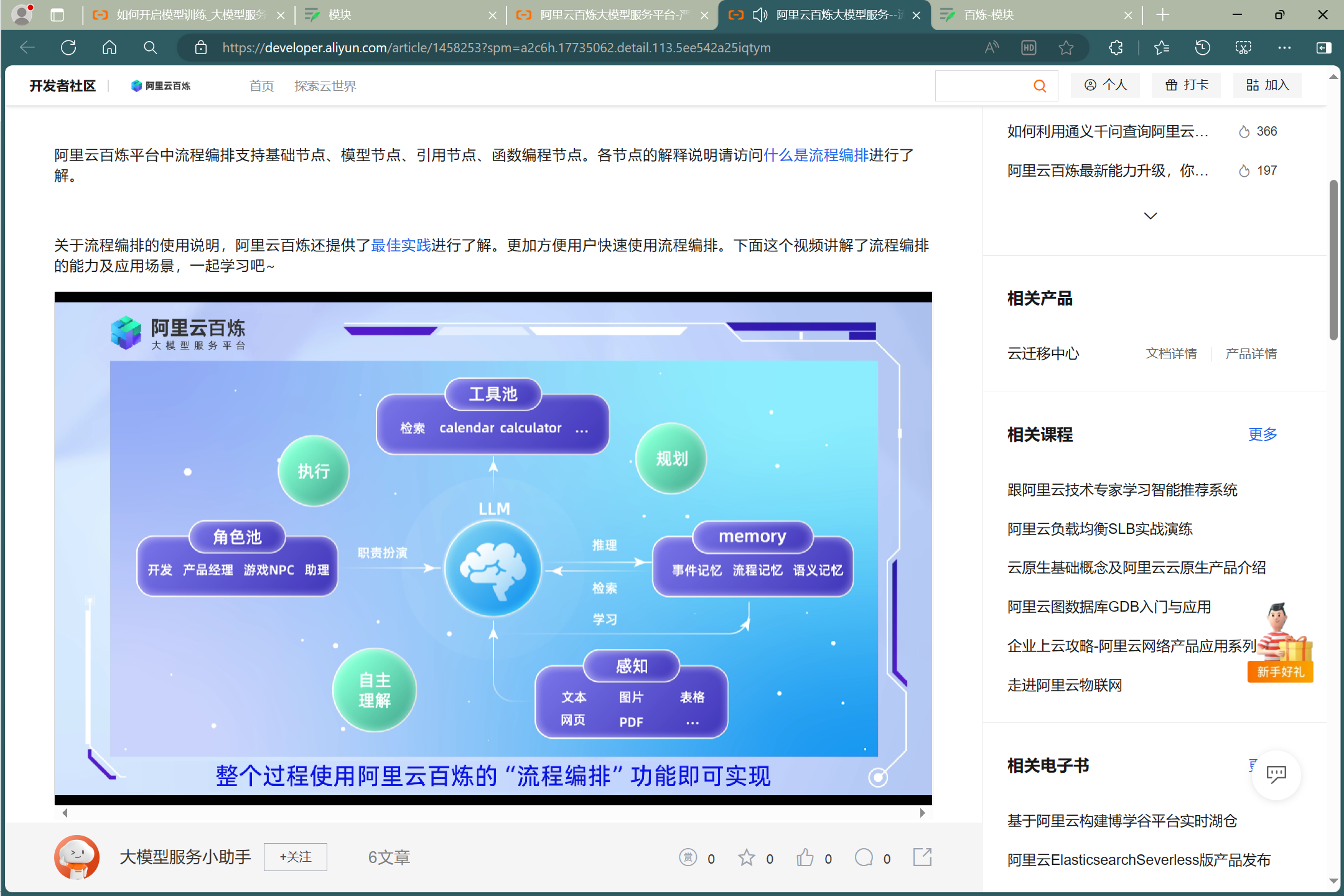Screen dimensions: 1344x896
Task: Click the orange search icon in site header
Action: [1040, 86]
